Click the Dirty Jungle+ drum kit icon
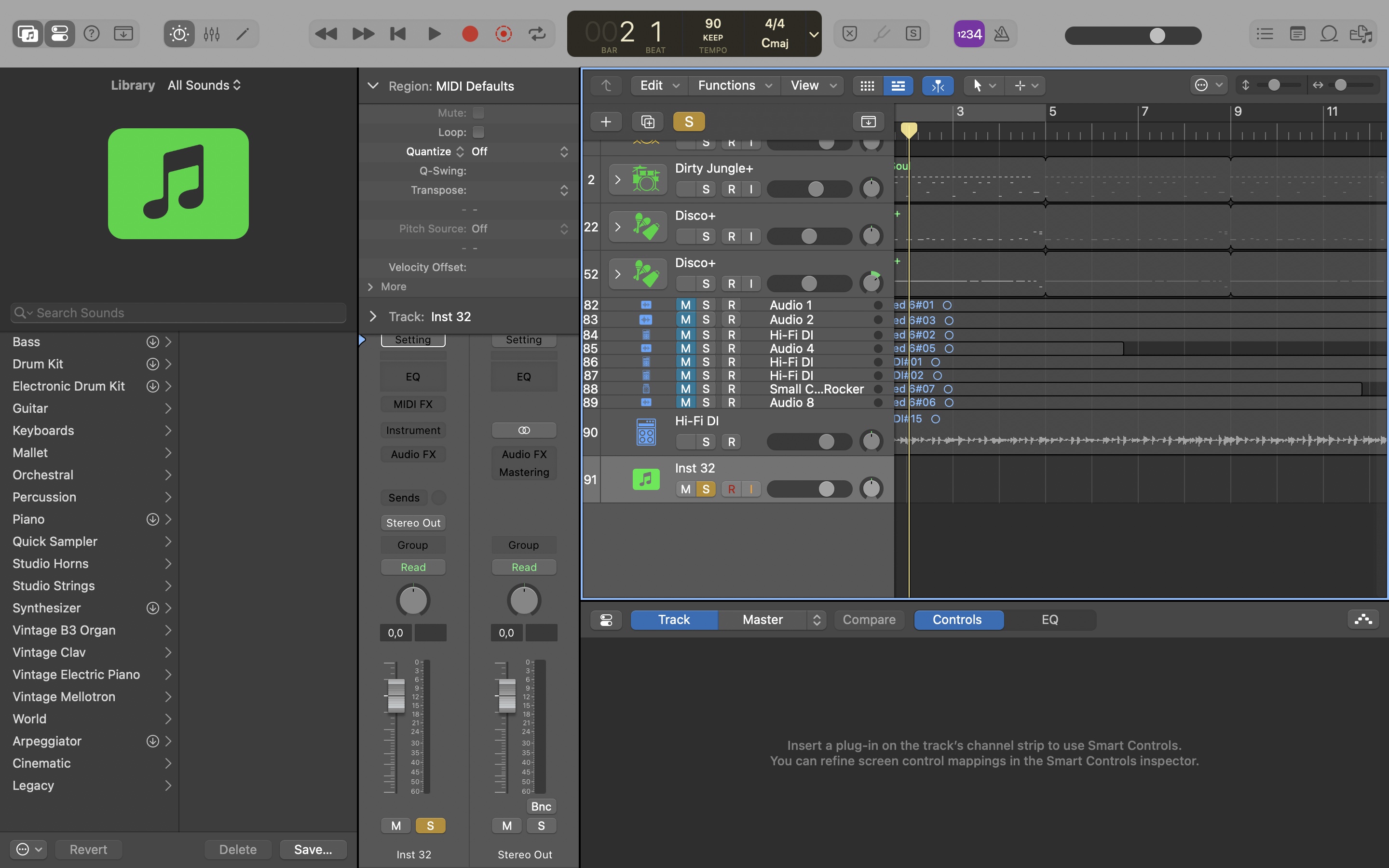1389x868 pixels. [x=646, y=179]
